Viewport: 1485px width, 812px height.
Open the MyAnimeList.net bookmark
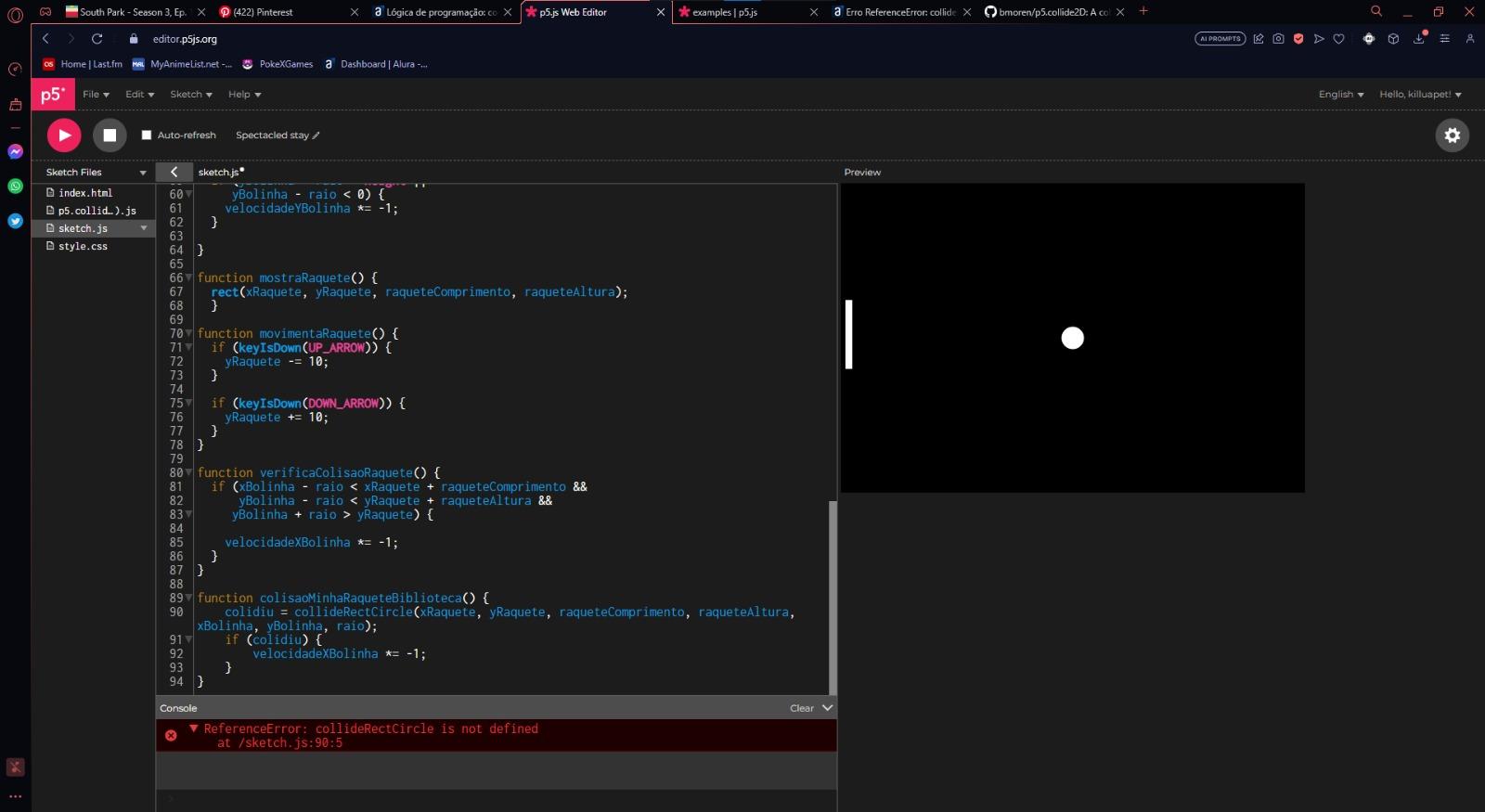click(182, 64)
